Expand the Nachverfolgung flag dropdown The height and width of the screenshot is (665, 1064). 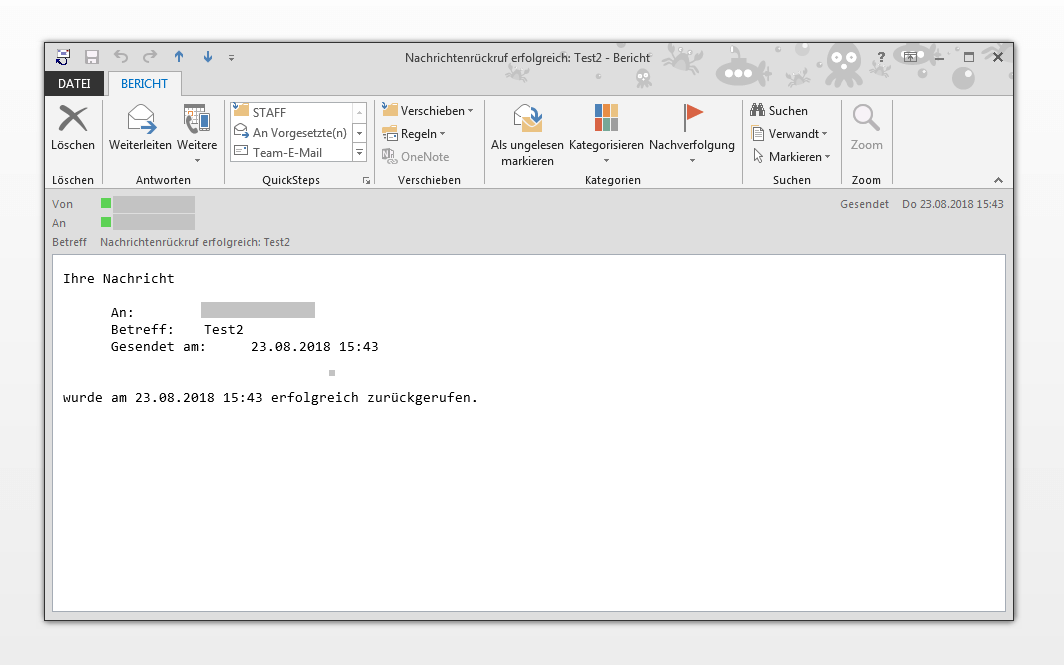(691, 145)
